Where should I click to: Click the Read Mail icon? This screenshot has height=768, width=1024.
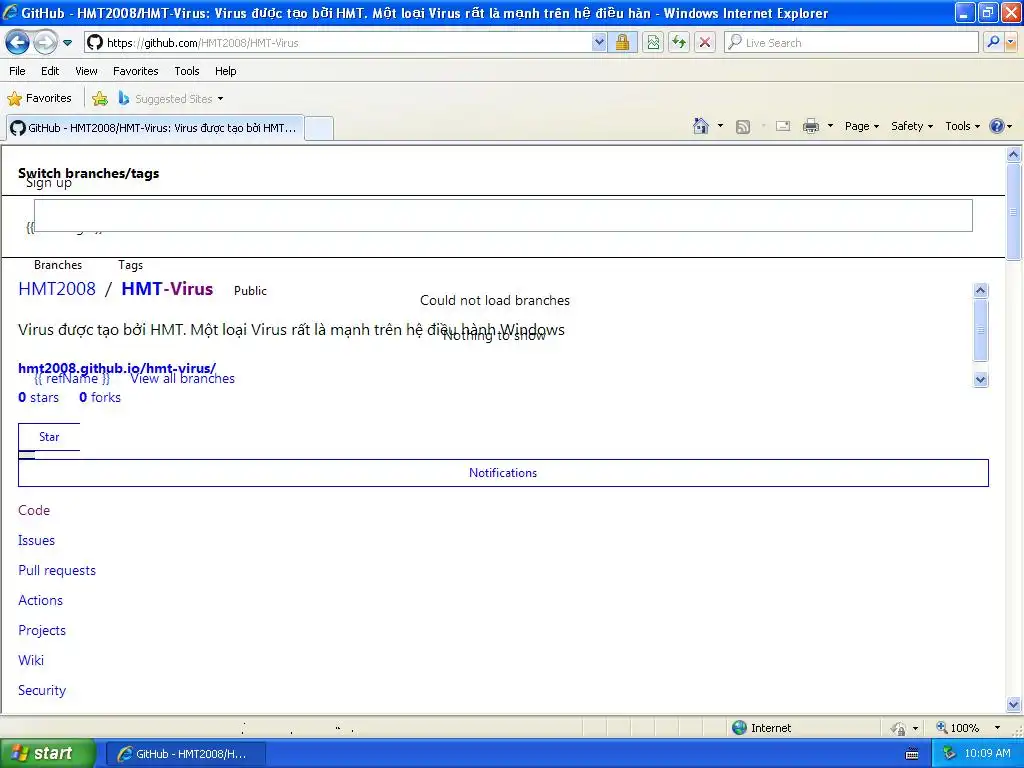pyautogui.click(x=783, y=126)
